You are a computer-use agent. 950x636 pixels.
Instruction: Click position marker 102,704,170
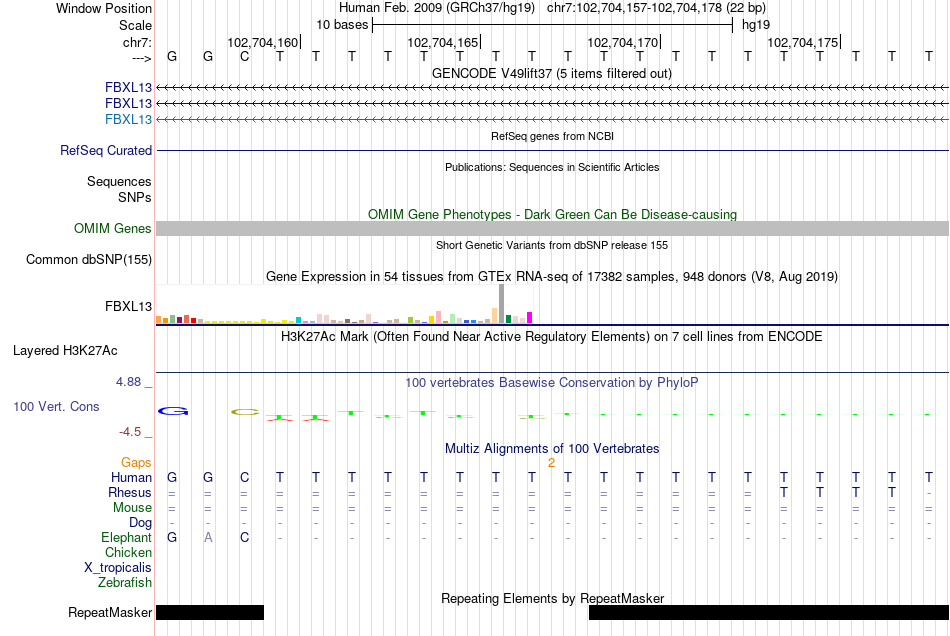coord(623,42)
